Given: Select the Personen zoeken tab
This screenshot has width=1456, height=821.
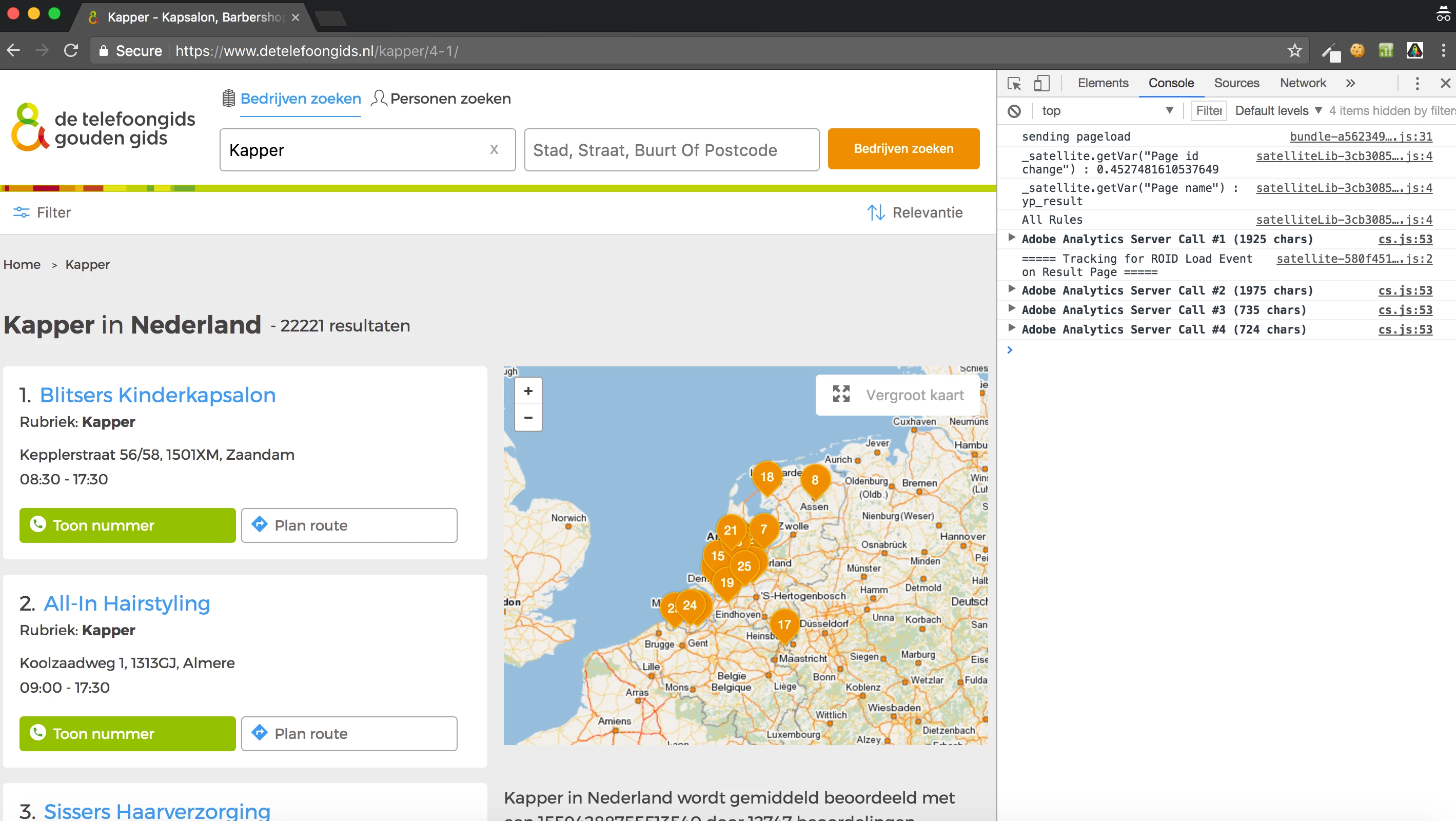Looking at the screenshot, I should (441, 99).
